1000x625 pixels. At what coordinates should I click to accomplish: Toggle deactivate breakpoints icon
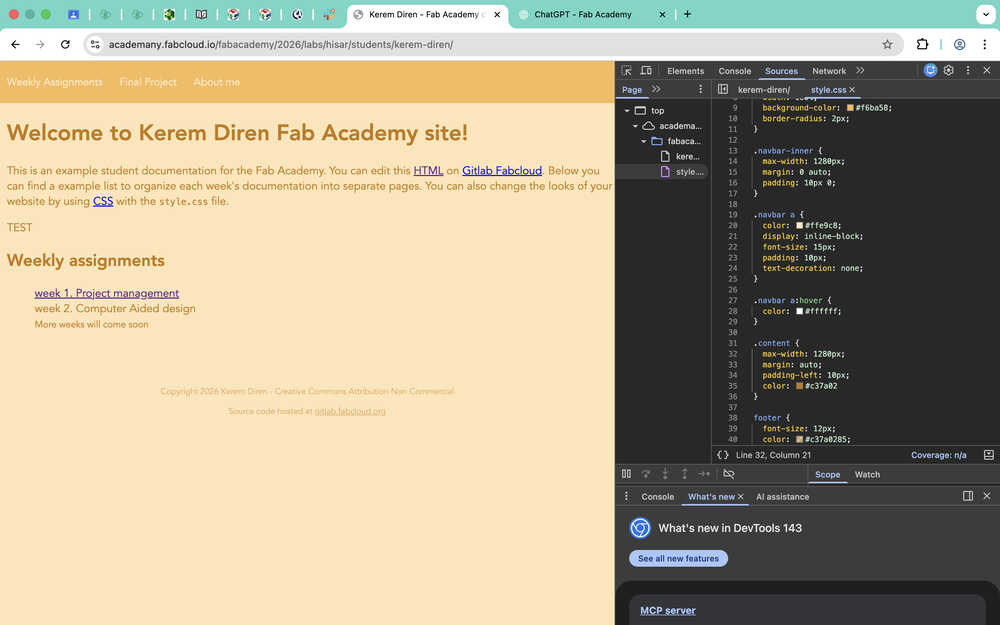729,474
